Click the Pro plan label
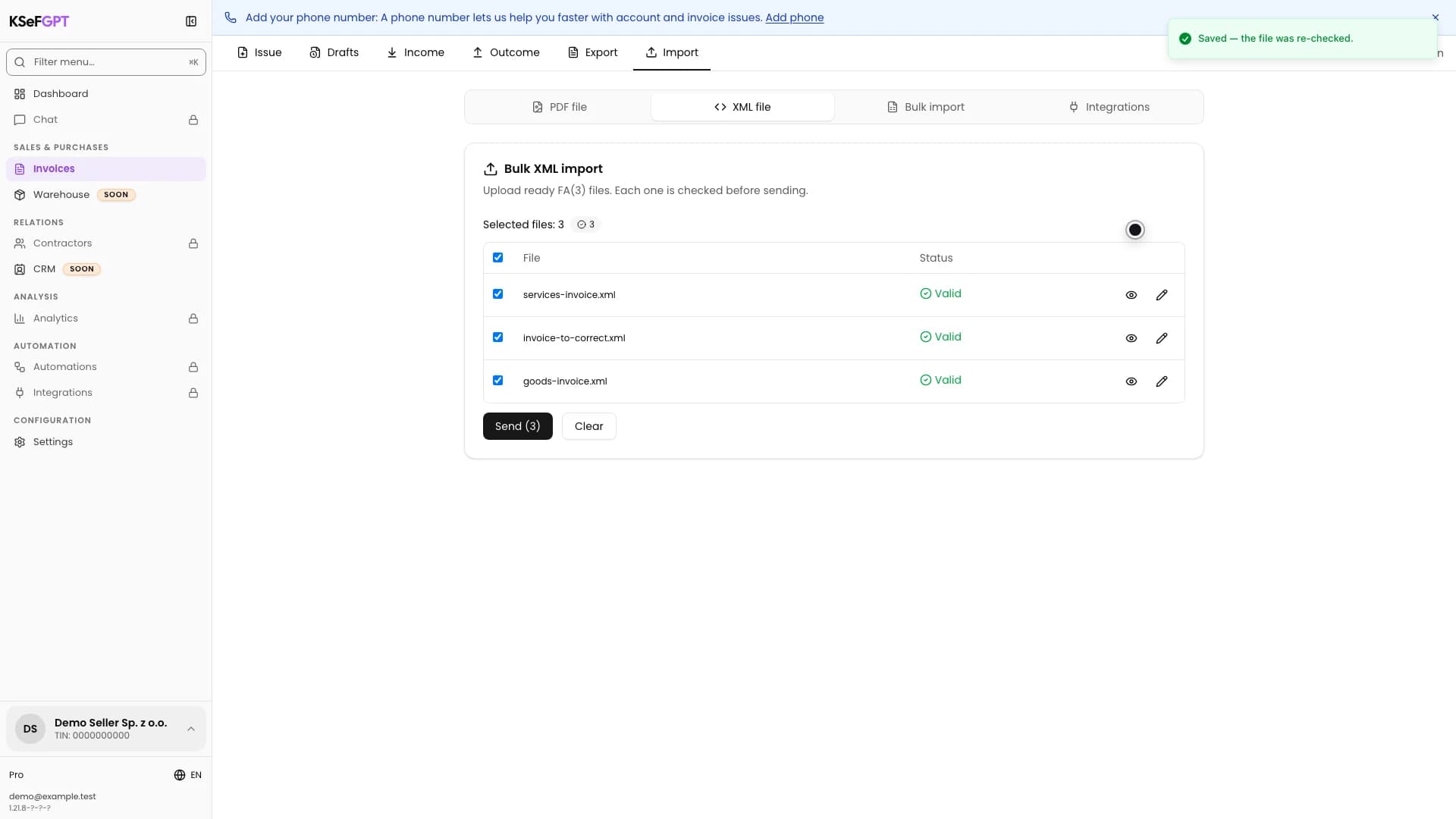Image resolution: width=1456 pixels, height=819 pixels. tap(16, 775)
